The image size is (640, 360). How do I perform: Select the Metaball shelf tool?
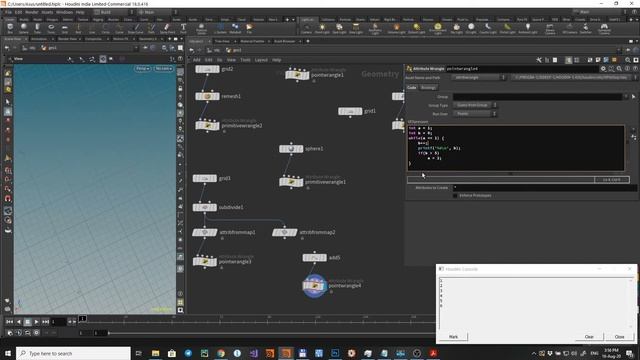tap(235, 28)
